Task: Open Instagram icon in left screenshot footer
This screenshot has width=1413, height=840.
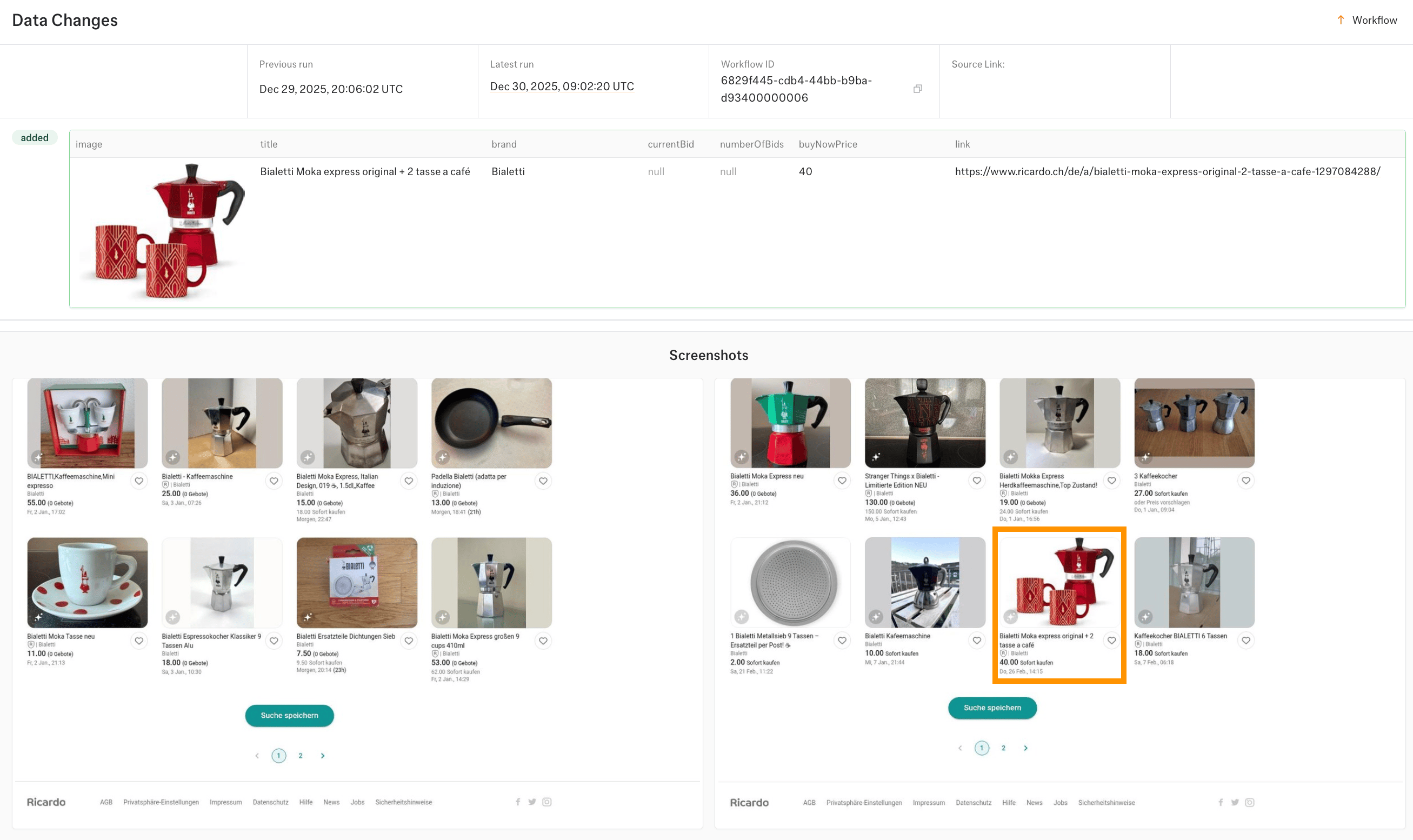Action: tap(546, 802)
